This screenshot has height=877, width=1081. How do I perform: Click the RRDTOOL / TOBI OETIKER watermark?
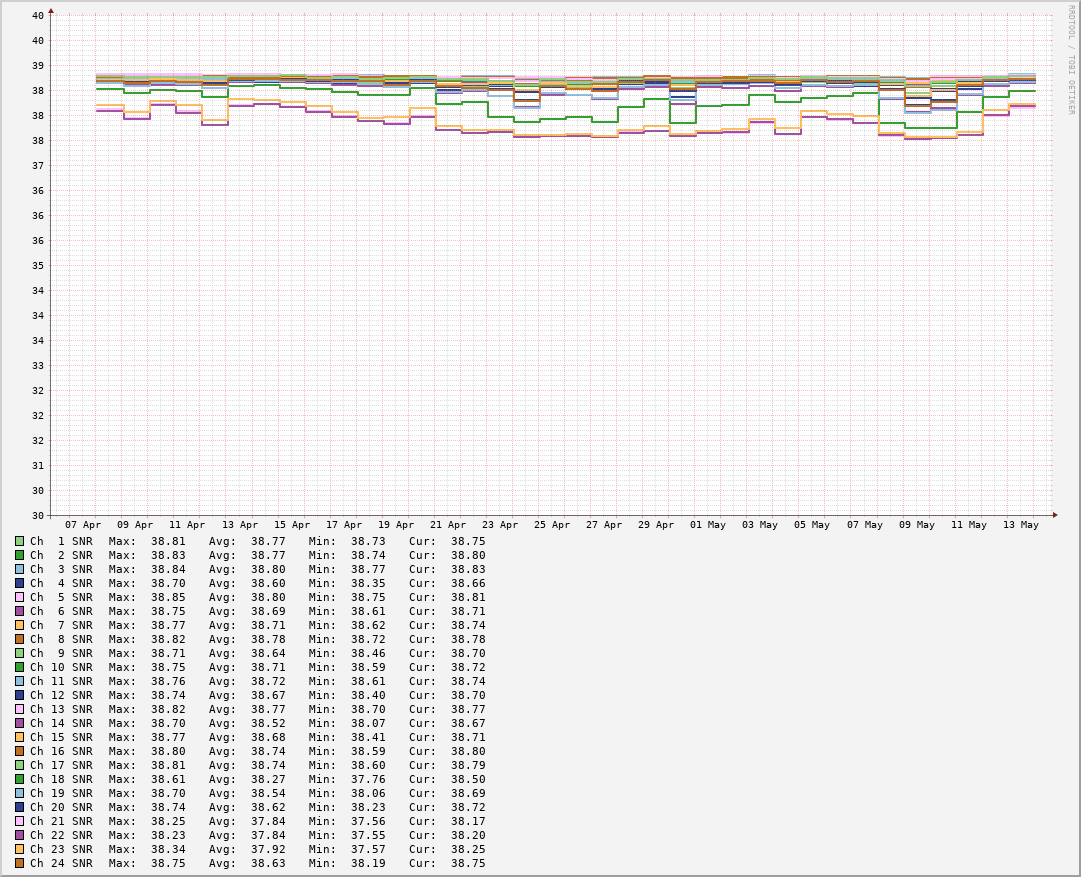click(x=1069, y=59)
